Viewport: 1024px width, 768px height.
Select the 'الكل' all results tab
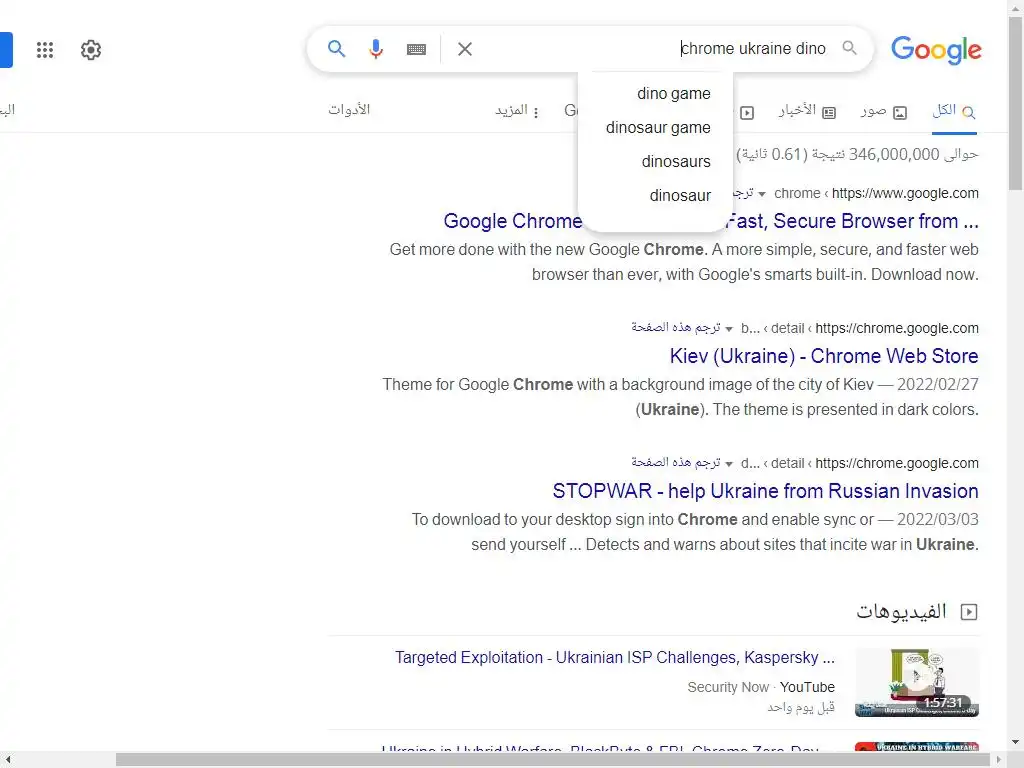pos(954,111)
